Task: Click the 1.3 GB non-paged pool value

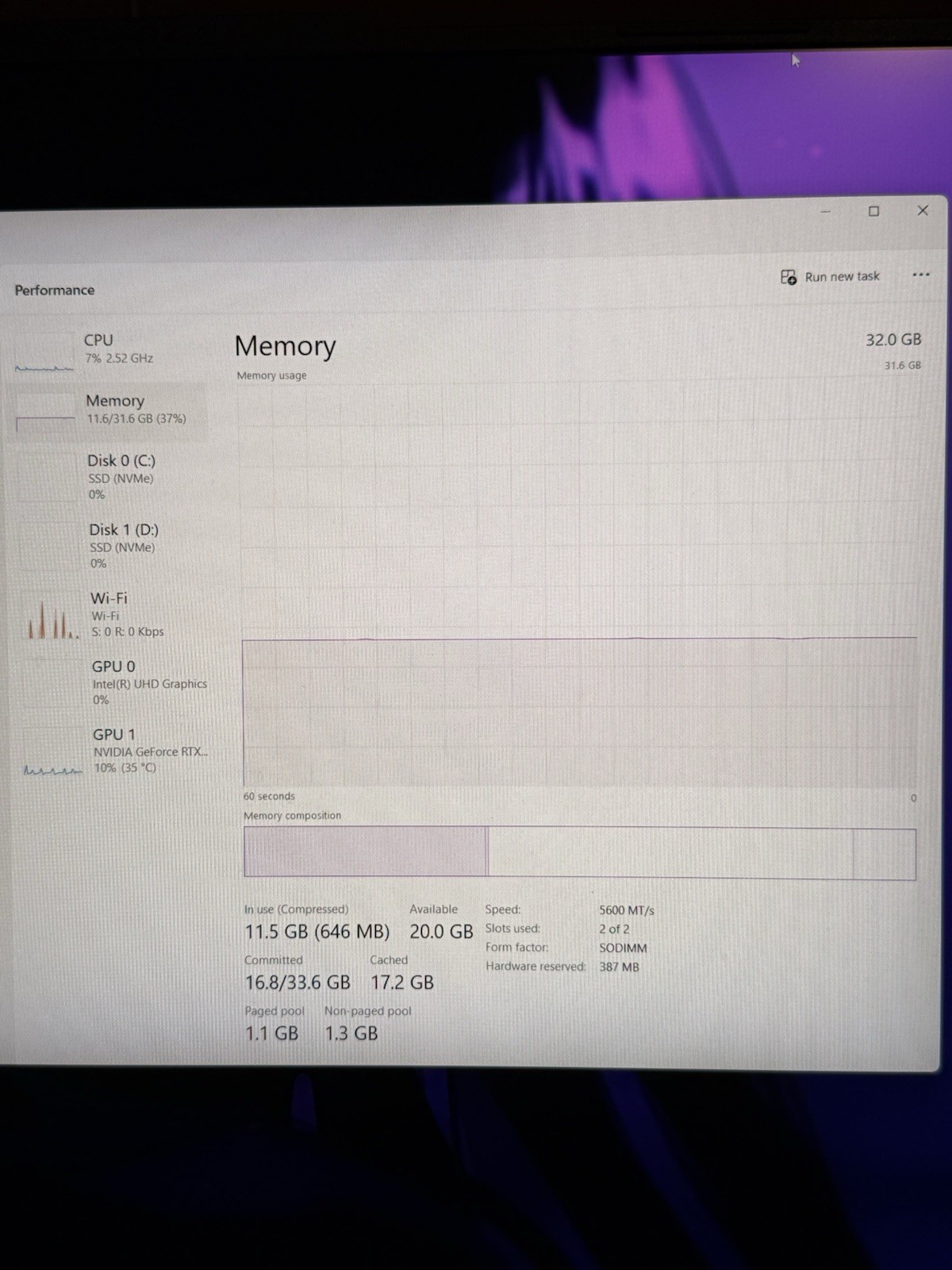Action: pos(351,1033)
